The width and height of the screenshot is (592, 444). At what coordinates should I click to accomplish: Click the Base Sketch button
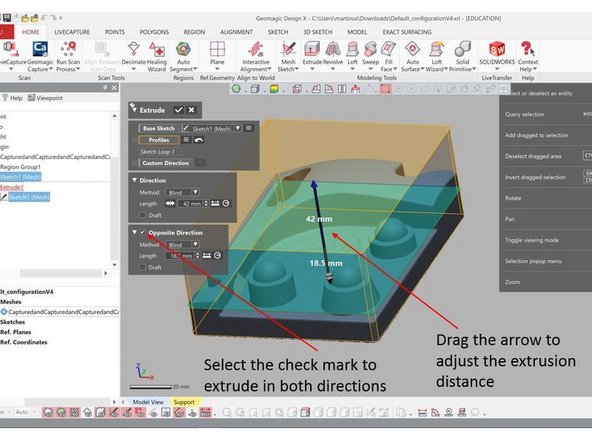coord(159,128)
